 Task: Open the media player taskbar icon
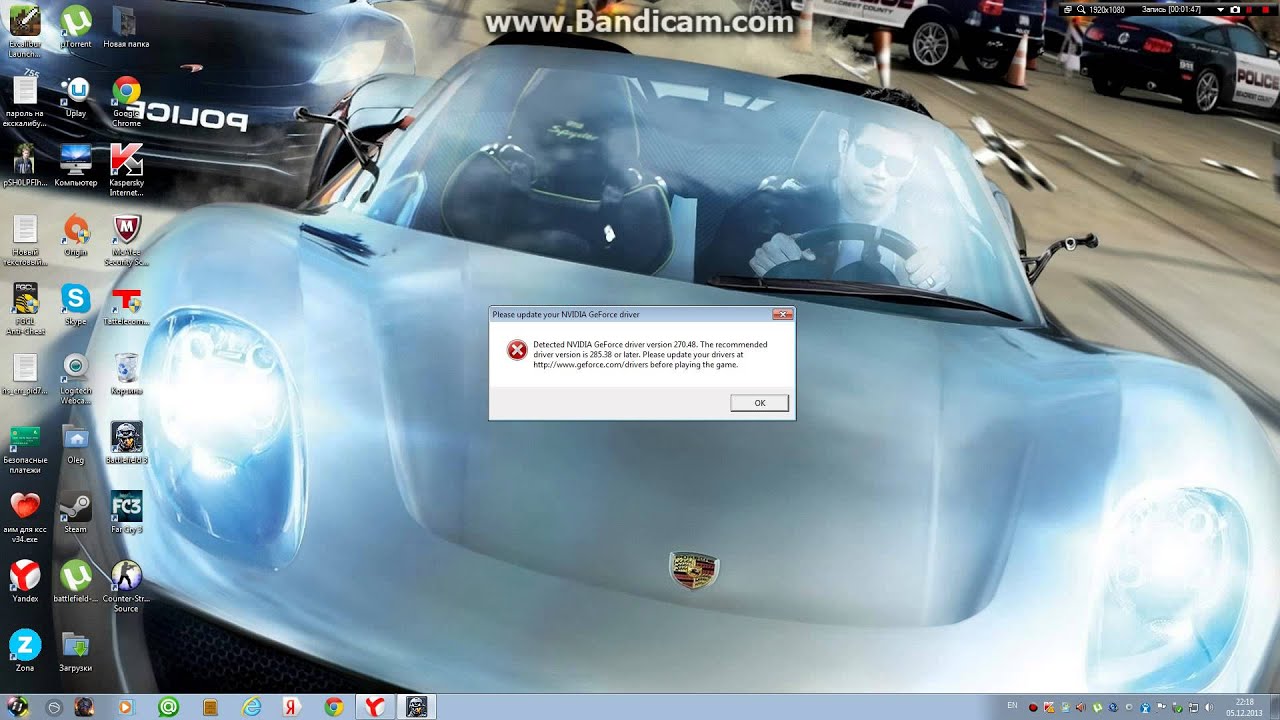[x=126, y=707]
